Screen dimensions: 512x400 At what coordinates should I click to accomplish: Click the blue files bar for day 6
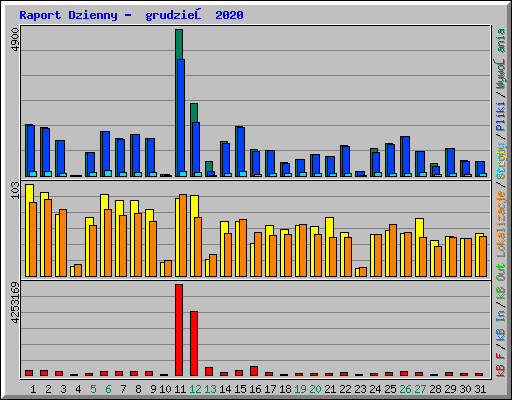[106, 154]
